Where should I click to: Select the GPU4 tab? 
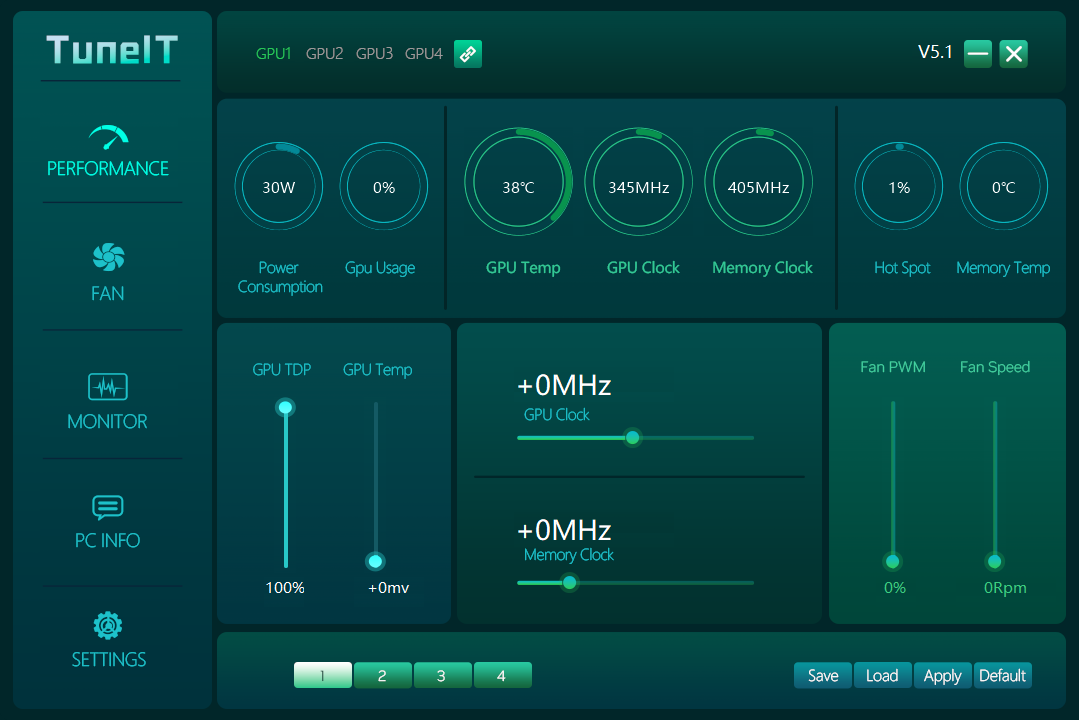423,54
